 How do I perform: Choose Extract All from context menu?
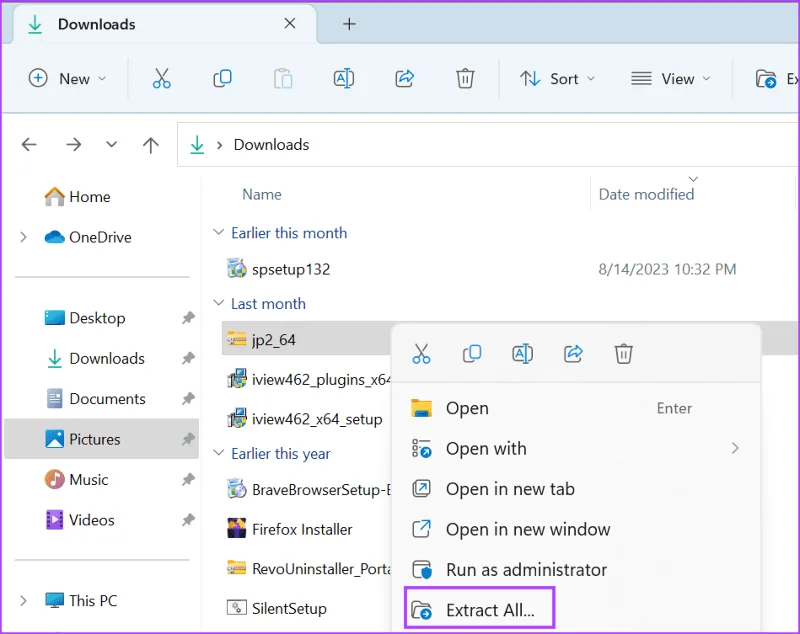click(x=479, y=609)
